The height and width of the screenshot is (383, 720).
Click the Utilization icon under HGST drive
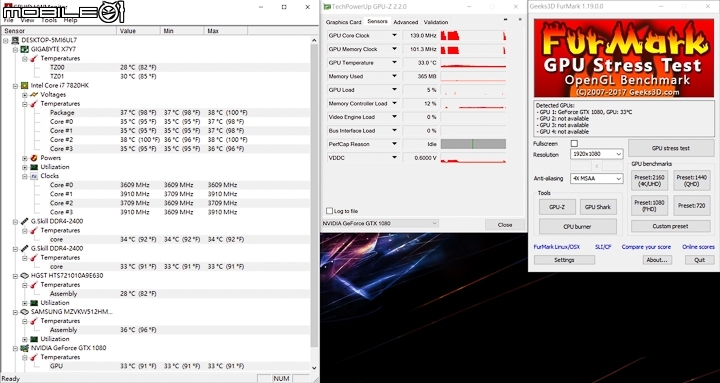[x=34, y=303]
